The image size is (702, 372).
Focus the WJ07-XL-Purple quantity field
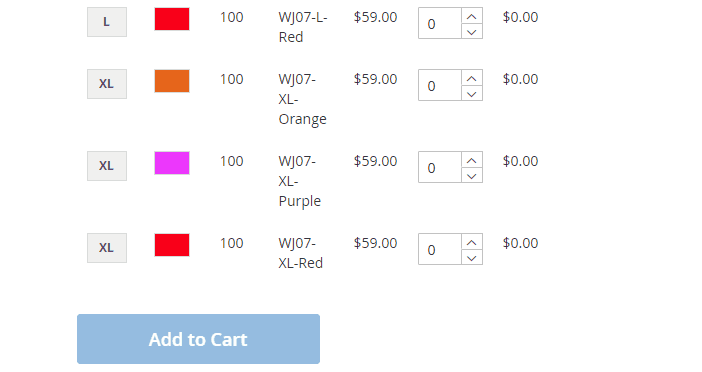click(x=440, y=167)
